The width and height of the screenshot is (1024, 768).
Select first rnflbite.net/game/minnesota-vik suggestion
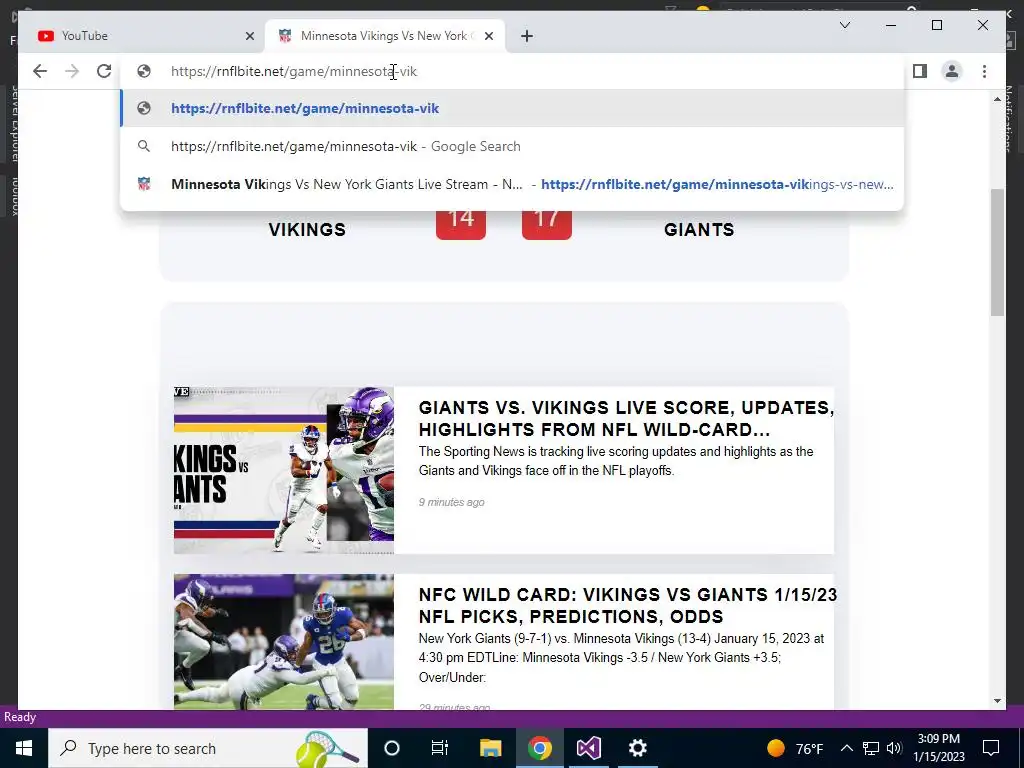click(x=512, y=108)
